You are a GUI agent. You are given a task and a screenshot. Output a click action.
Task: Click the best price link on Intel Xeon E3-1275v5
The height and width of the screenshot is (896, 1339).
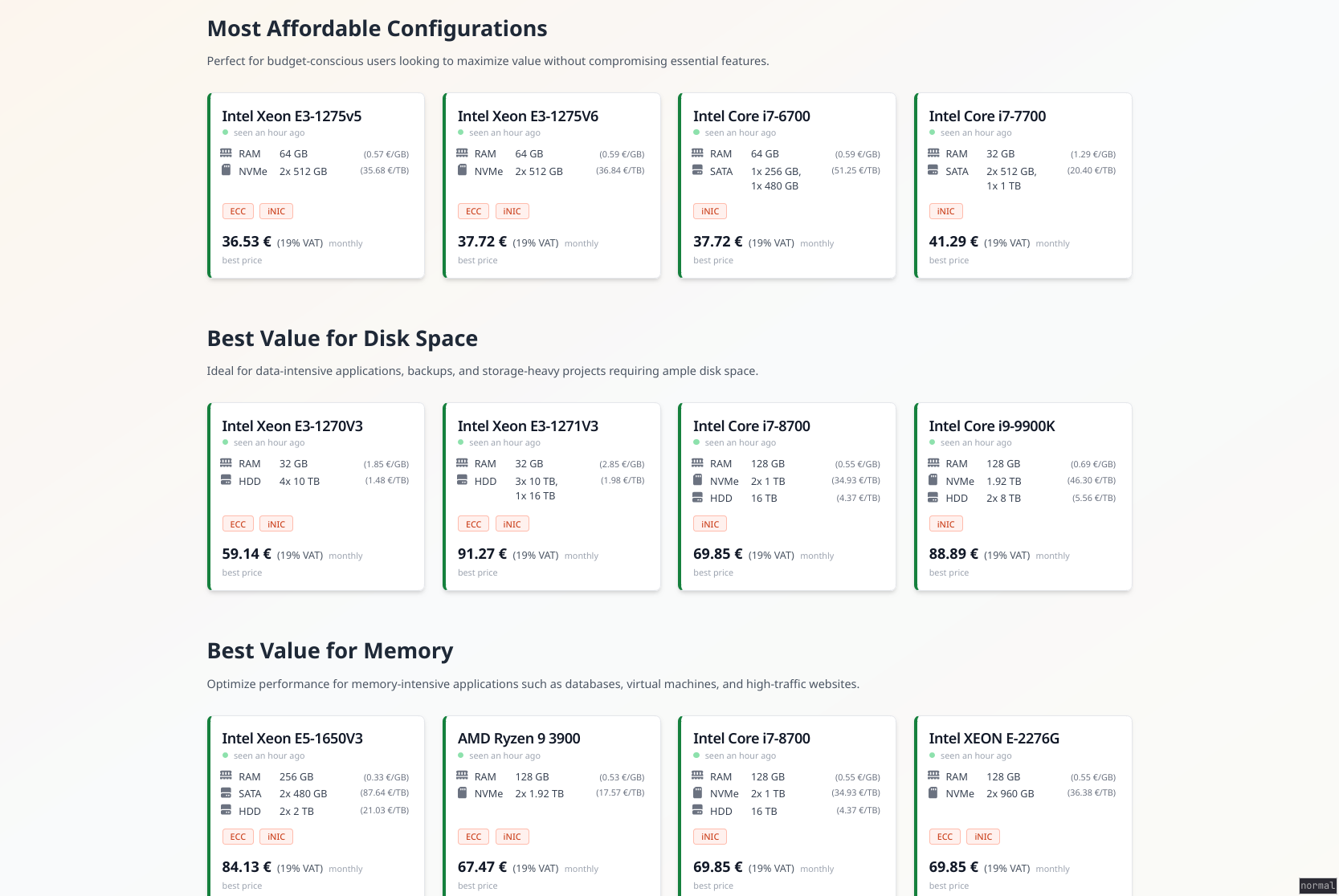[x=242, y=260]
